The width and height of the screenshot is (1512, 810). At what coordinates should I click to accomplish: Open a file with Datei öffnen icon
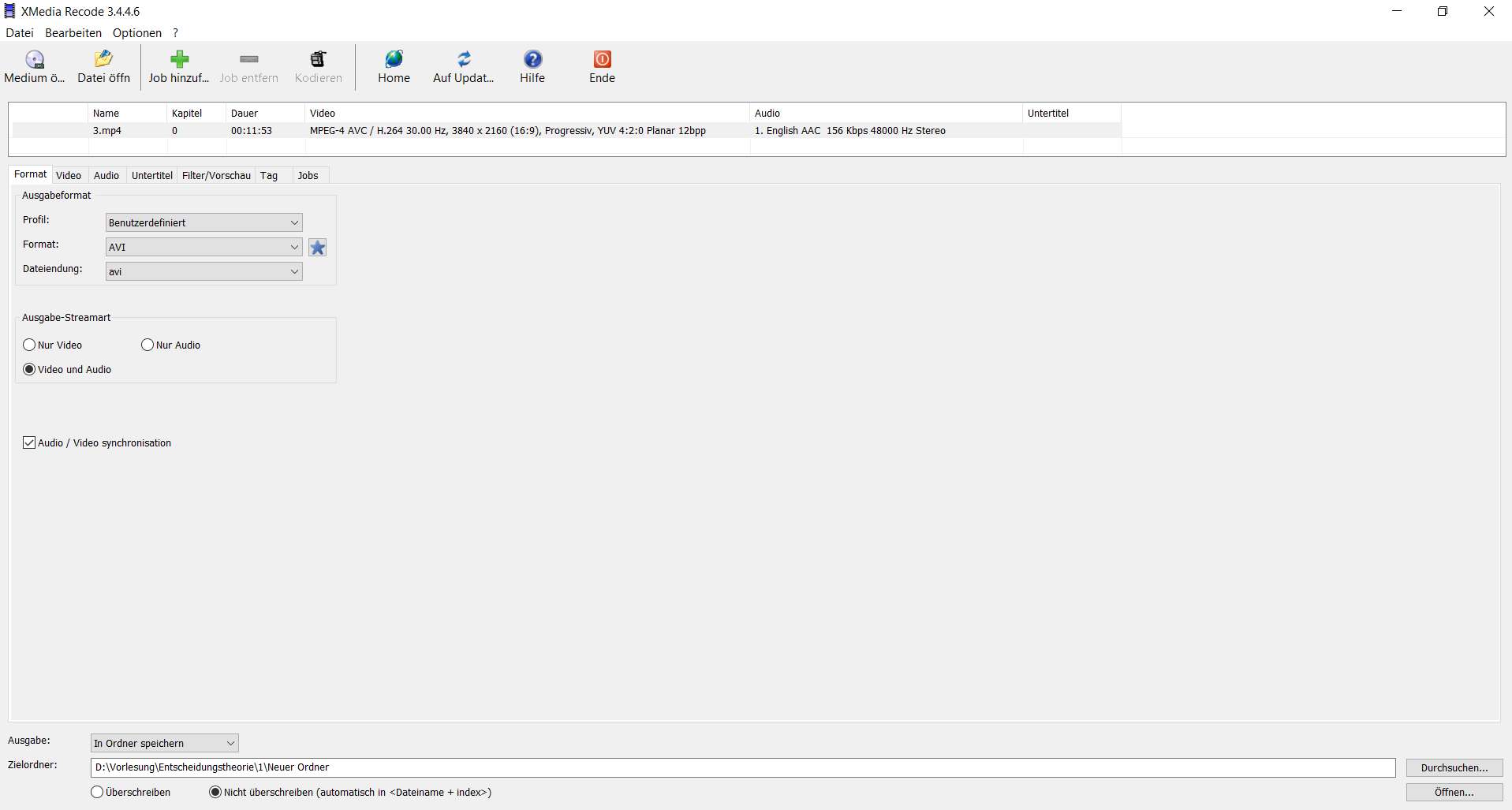point(103,59)
